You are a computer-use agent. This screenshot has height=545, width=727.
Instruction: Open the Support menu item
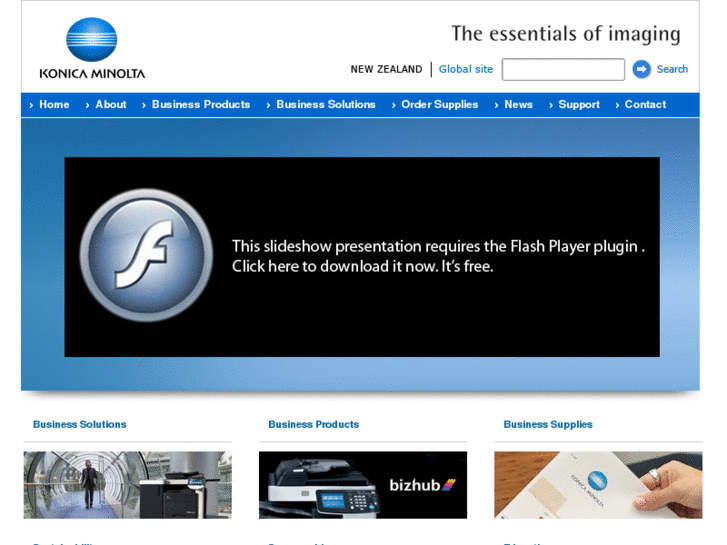click(579, 104)
